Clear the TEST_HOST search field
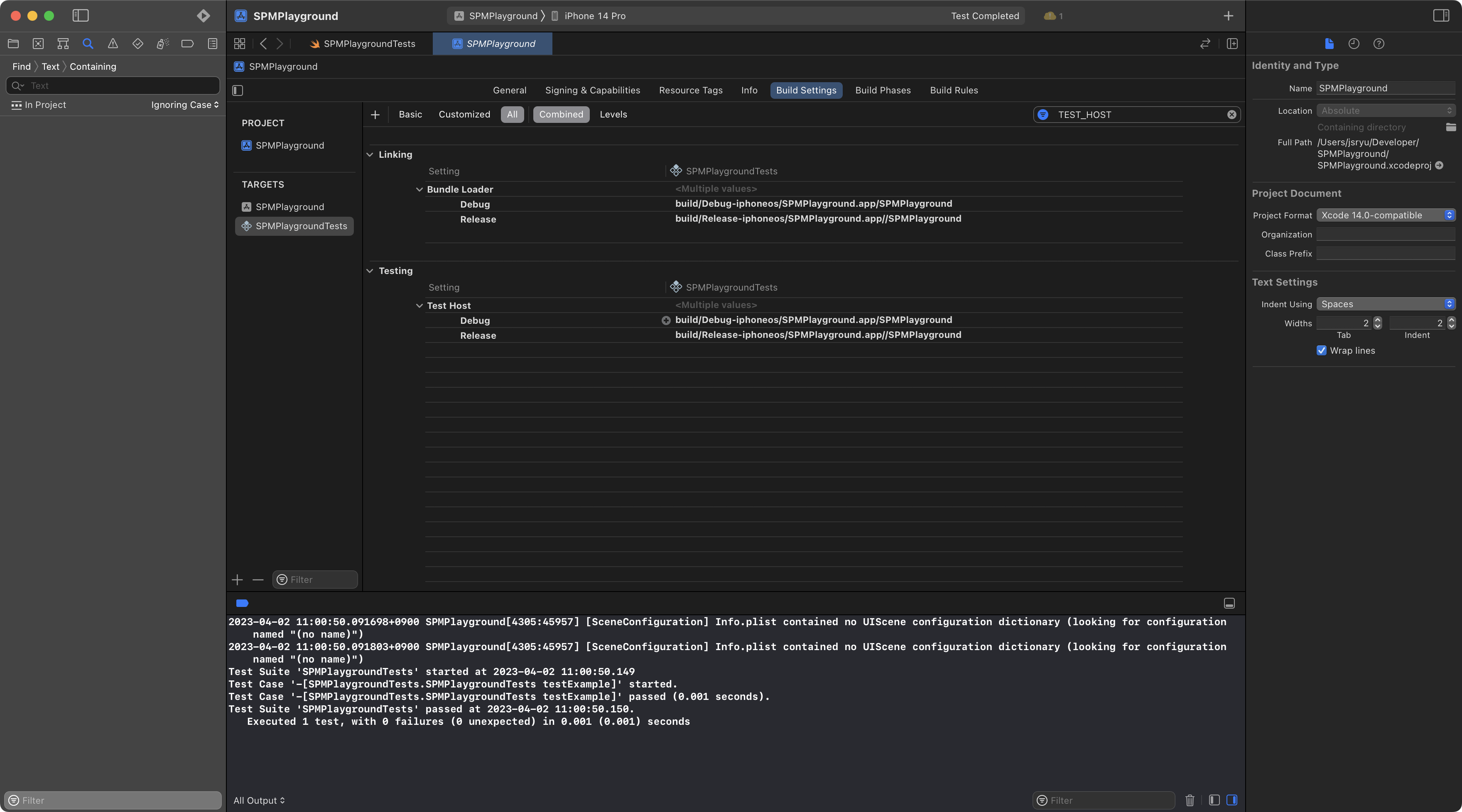This screenshot has height=812, width=1462. [1231, 115]
